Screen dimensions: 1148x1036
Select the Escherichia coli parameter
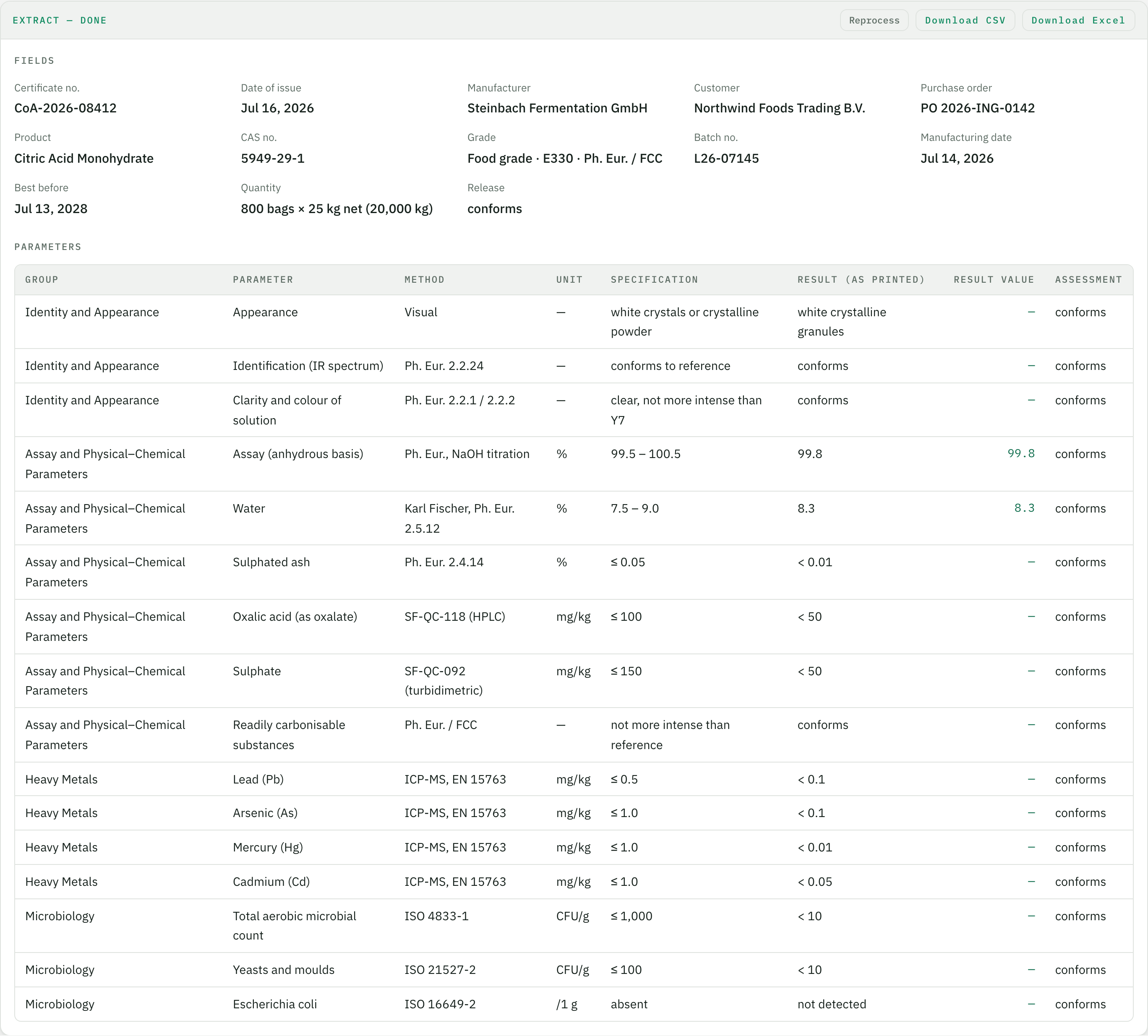click(x=274, y=1005)
